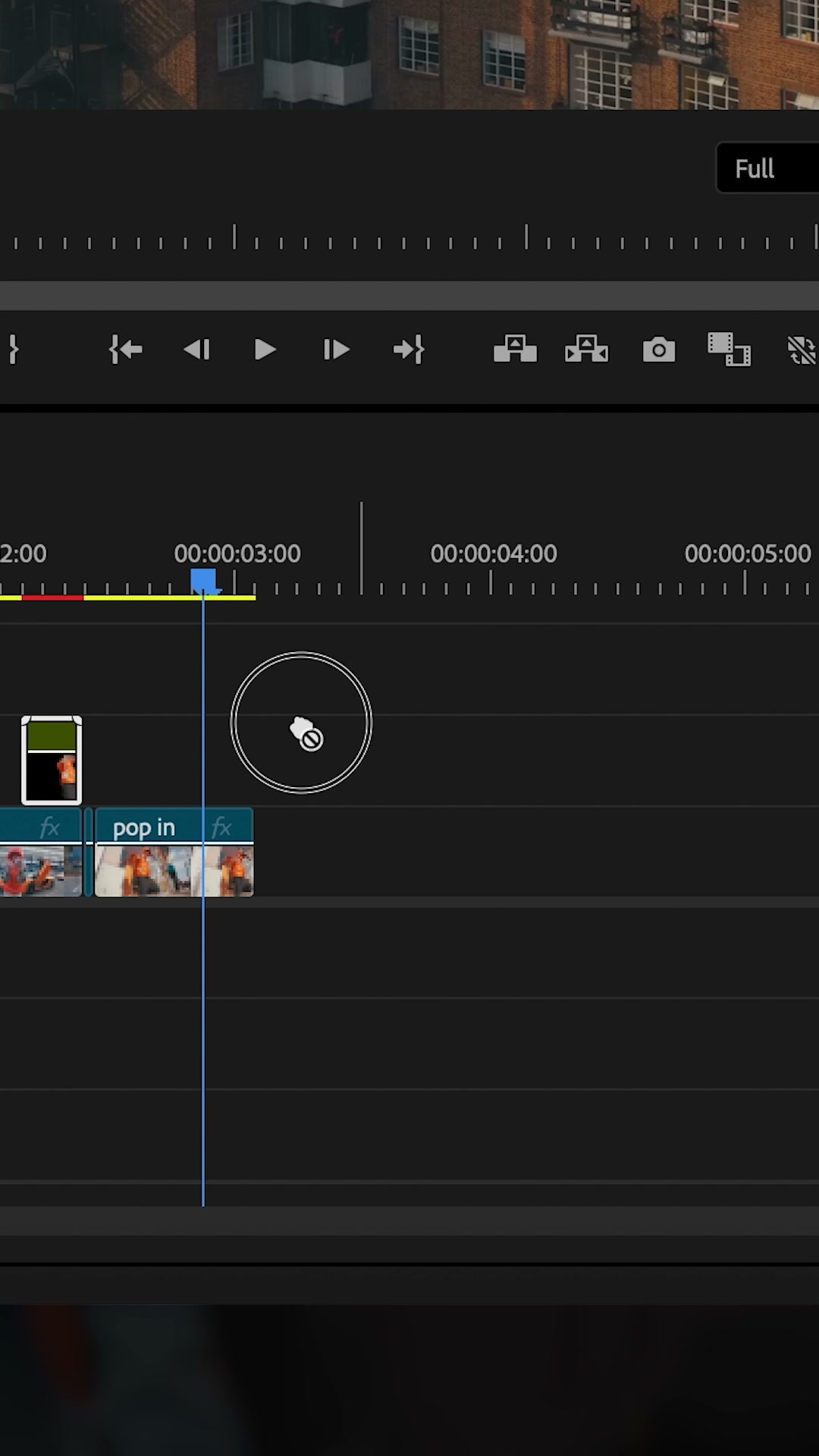Export frame with camera icon
Screen dimensions: 819x1456
click(x=659, y=350)
